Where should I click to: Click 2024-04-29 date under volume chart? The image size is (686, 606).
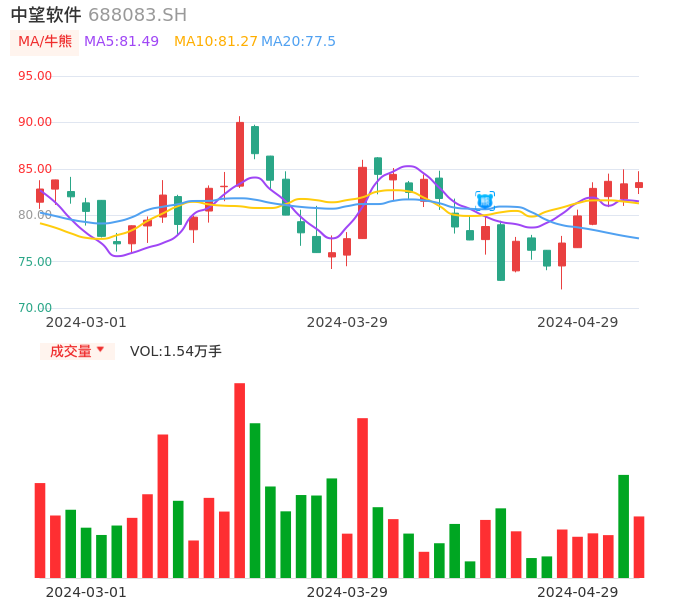578,592
